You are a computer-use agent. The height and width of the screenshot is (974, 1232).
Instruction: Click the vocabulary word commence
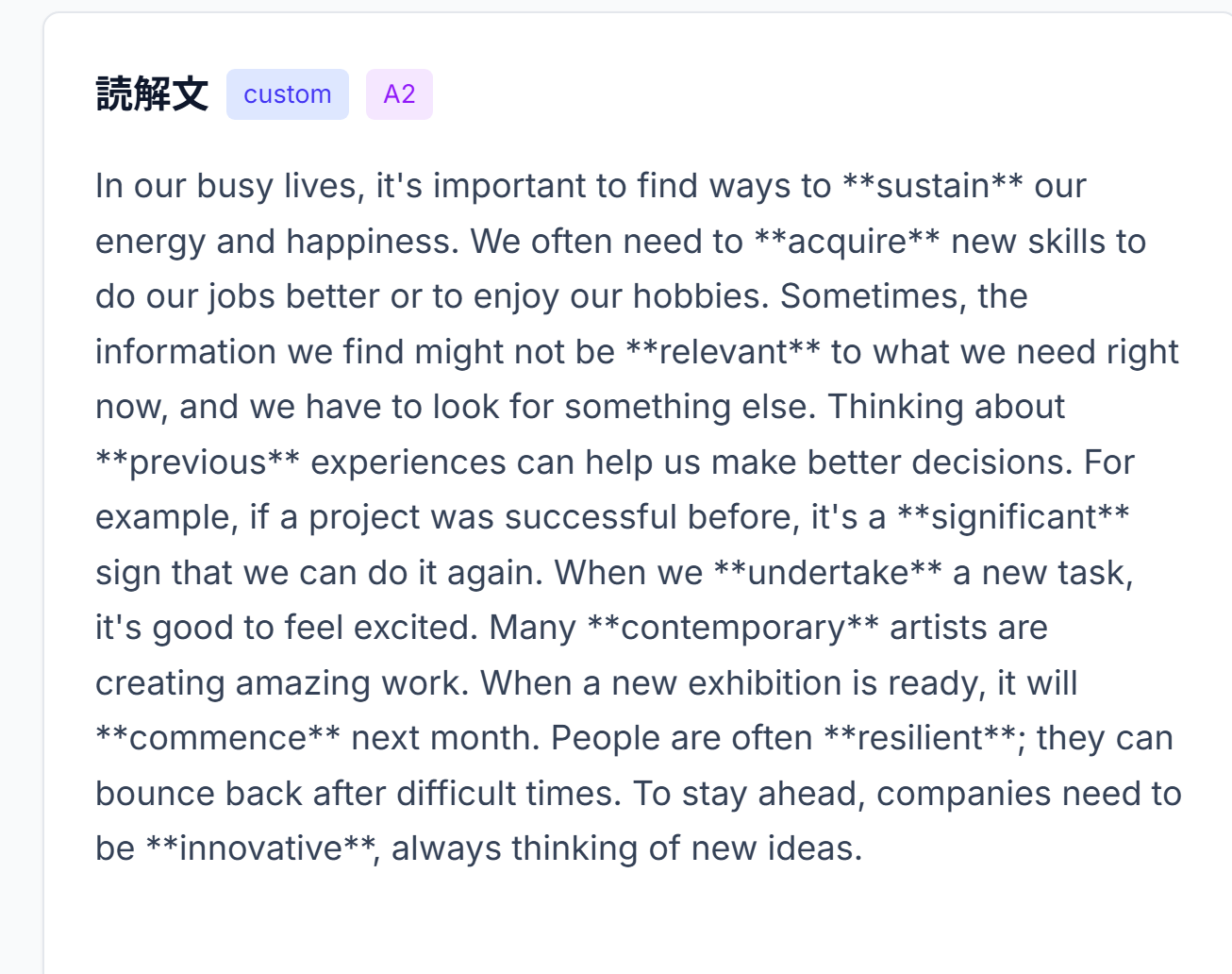[x=218, y=738]
